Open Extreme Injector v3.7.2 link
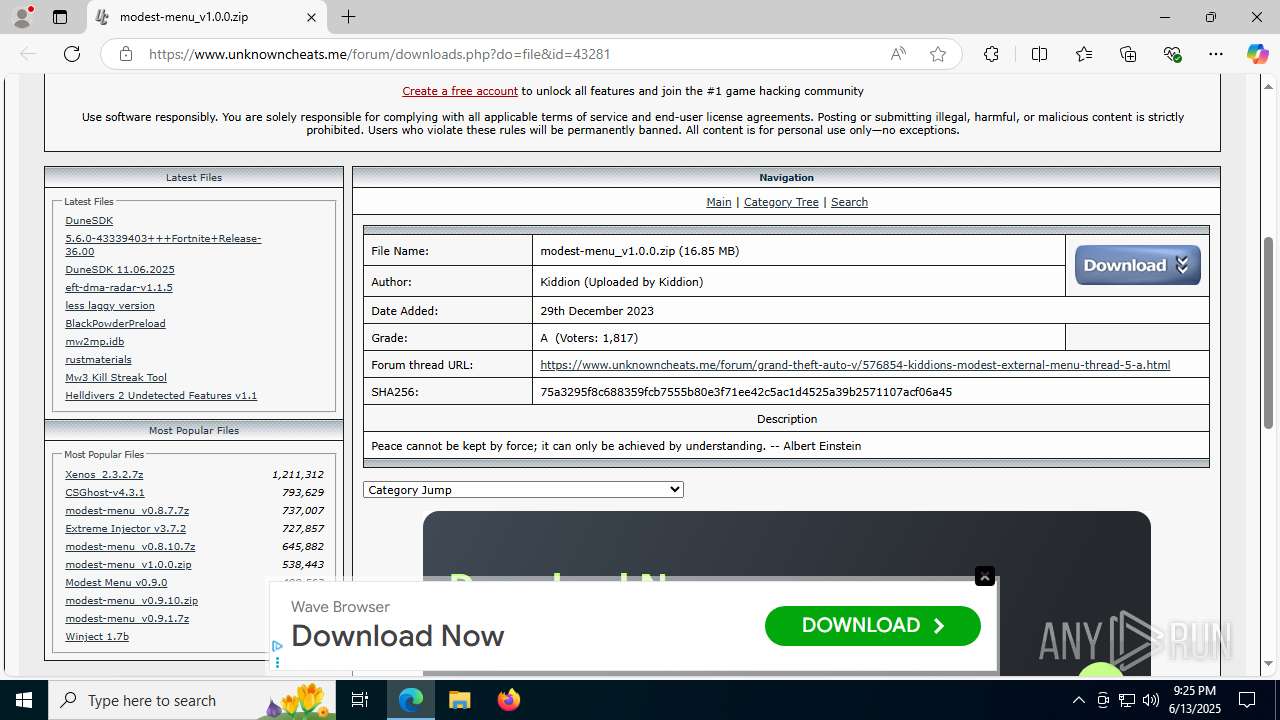The width and height of the screenshot is (1280, 720). pyautogui.click(x=125, y=529)
